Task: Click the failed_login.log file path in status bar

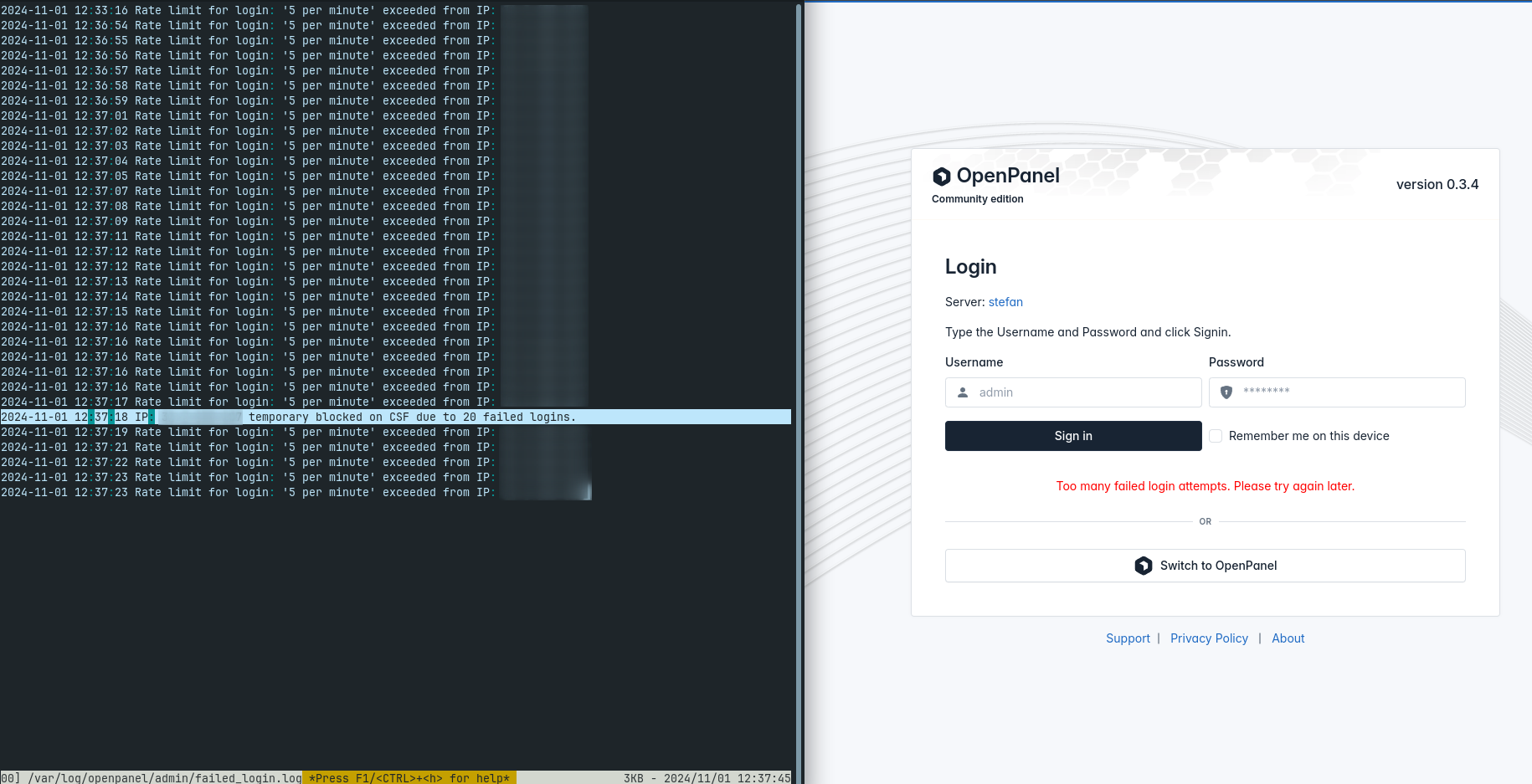Action: pos(164,778)
